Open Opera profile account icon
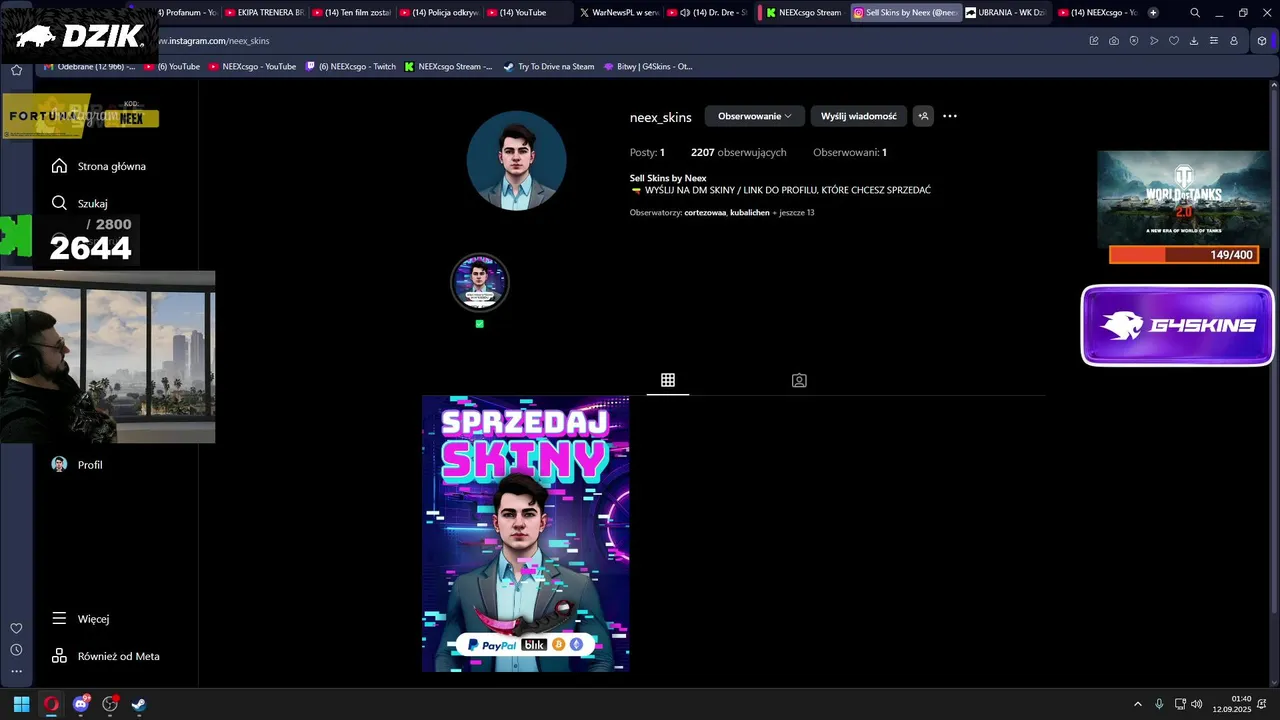1280x720 pixels. (x=1234, y=41)
